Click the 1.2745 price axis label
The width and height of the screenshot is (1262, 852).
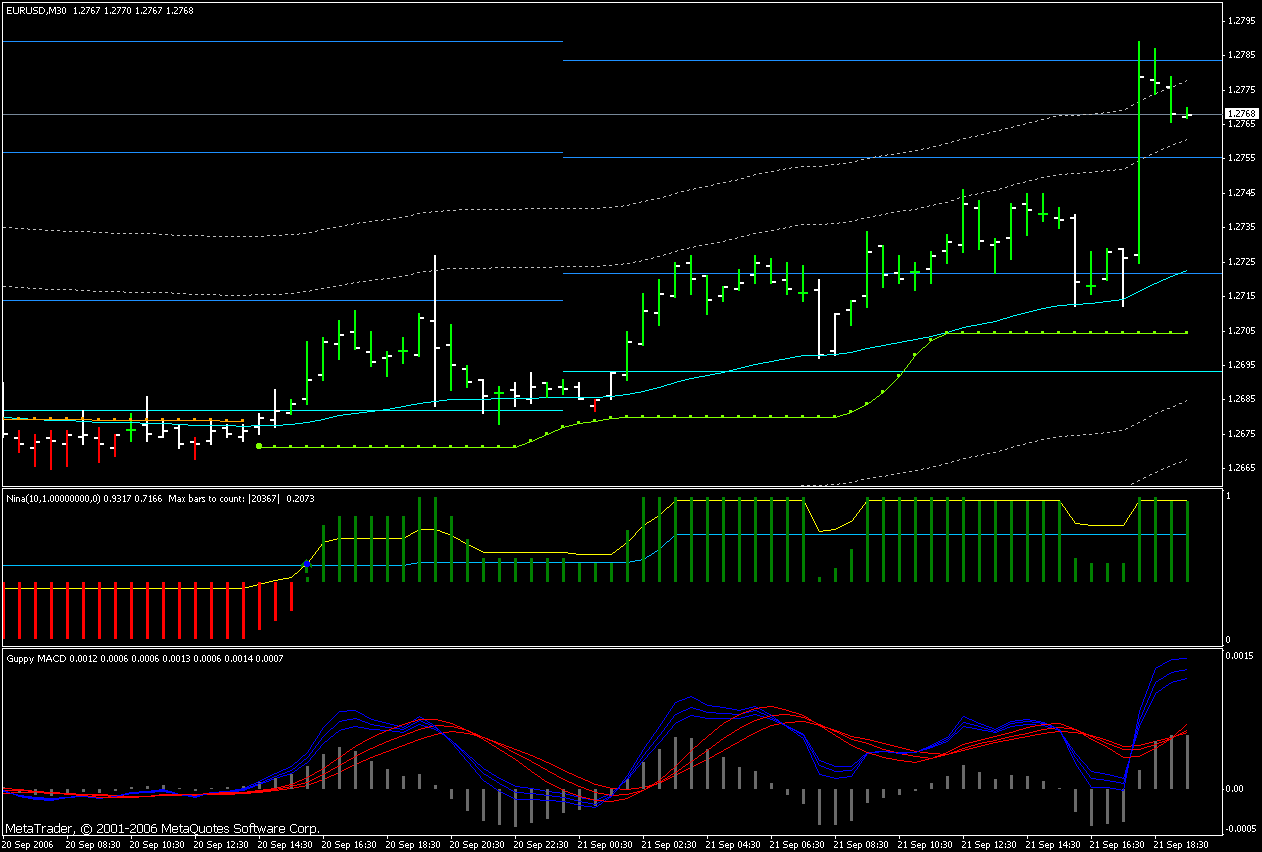tap(1243, 192)
